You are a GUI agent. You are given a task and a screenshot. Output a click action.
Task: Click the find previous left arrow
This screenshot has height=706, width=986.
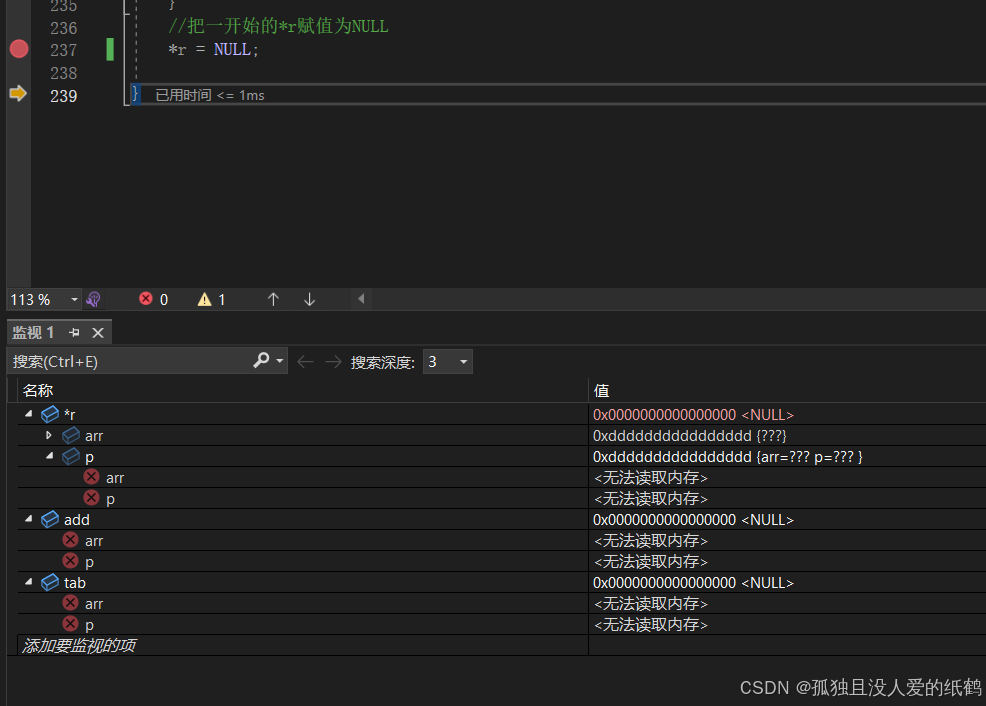click(306, 361)
